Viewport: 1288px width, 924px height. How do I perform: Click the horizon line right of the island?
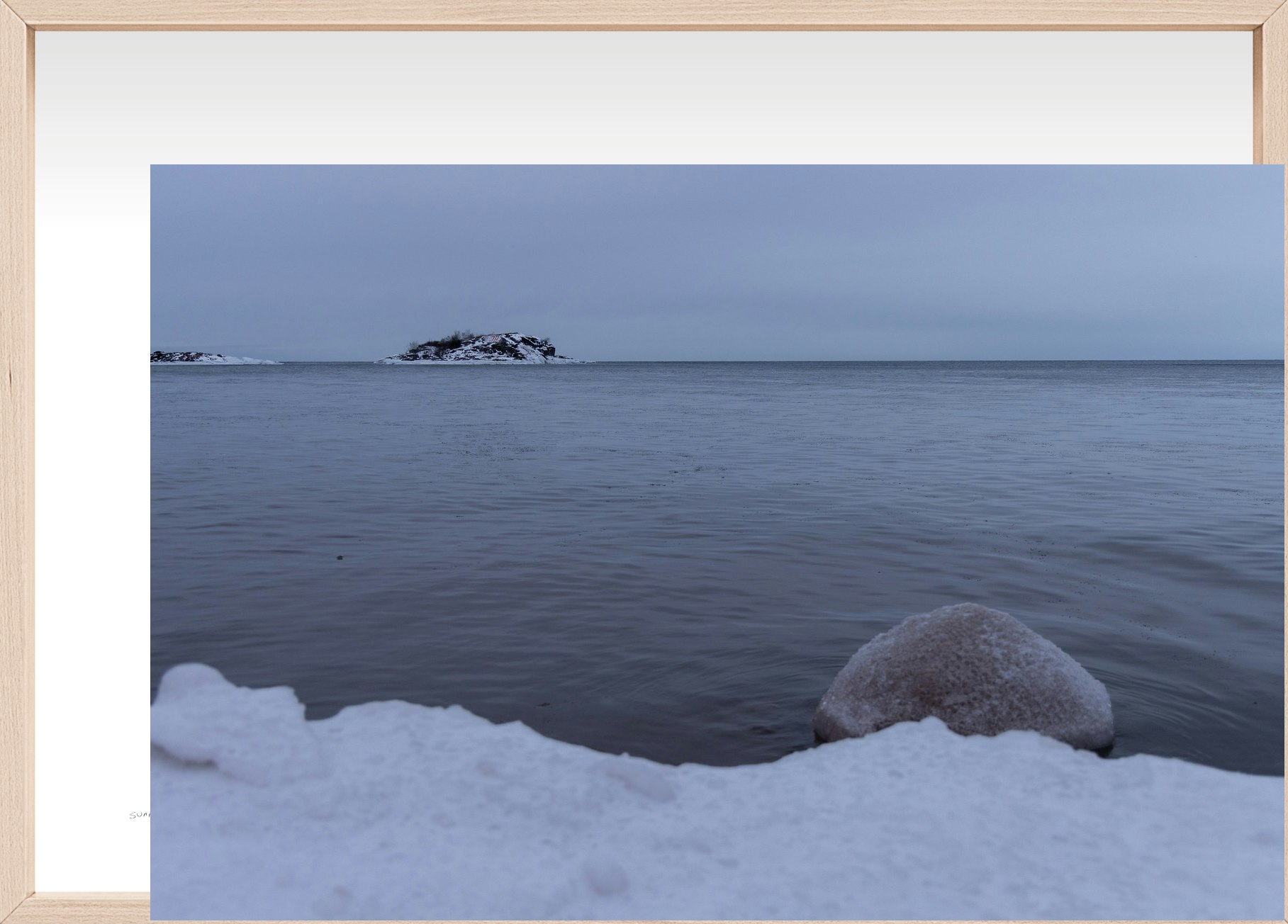(x=922, y=361)
